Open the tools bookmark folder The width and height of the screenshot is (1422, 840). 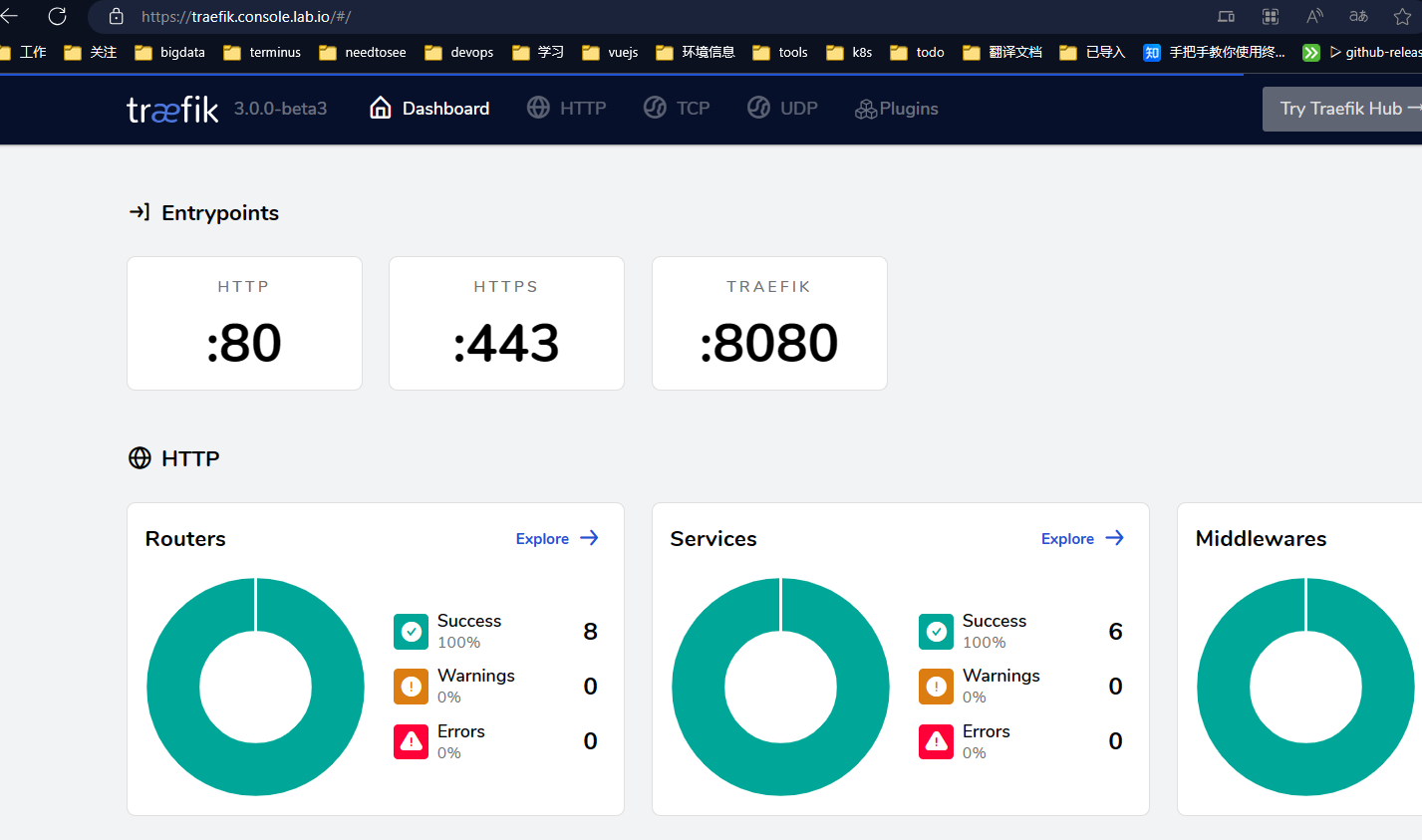click(780, 52)
